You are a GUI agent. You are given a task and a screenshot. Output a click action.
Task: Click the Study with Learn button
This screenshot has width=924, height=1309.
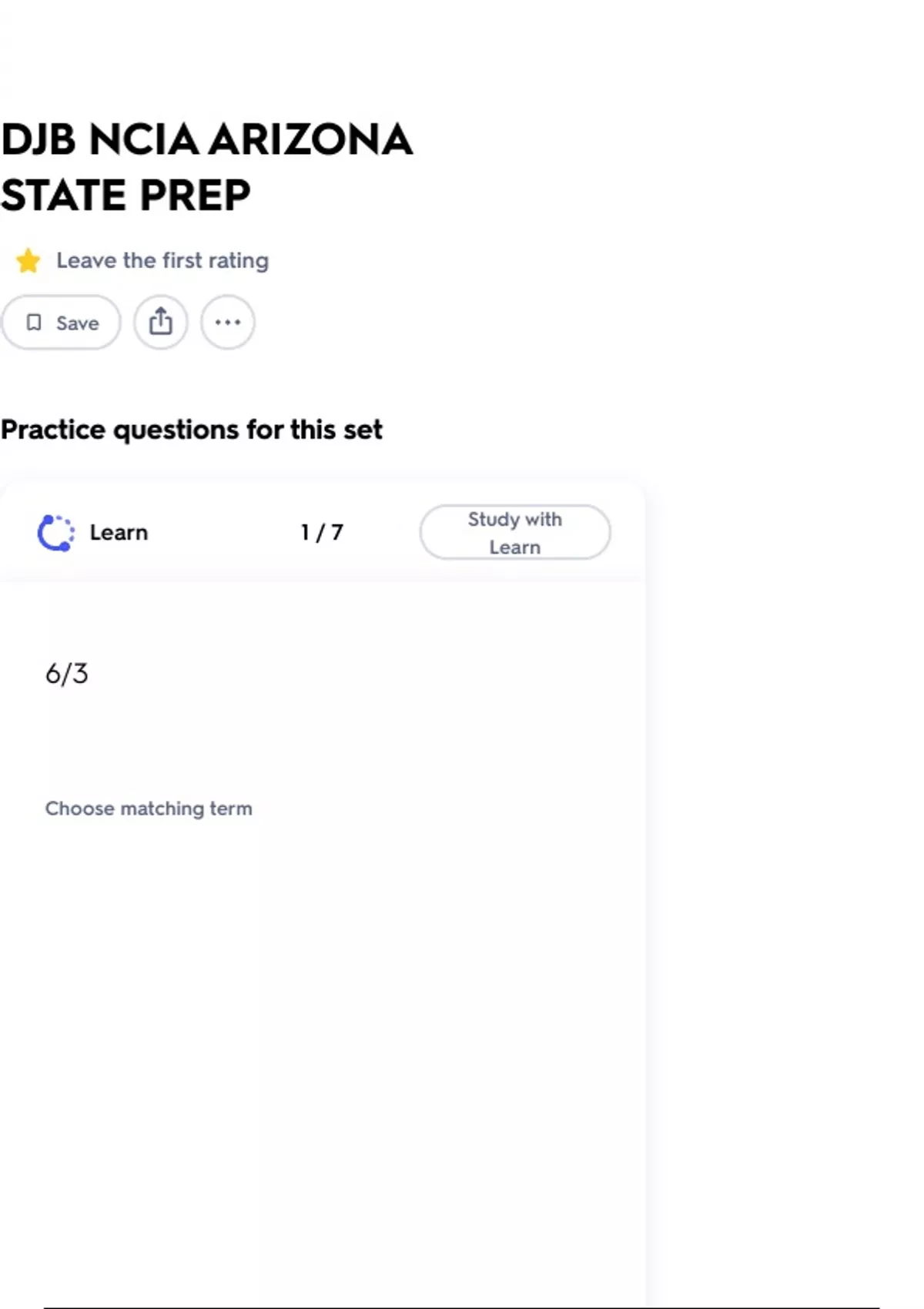[514, 532]
